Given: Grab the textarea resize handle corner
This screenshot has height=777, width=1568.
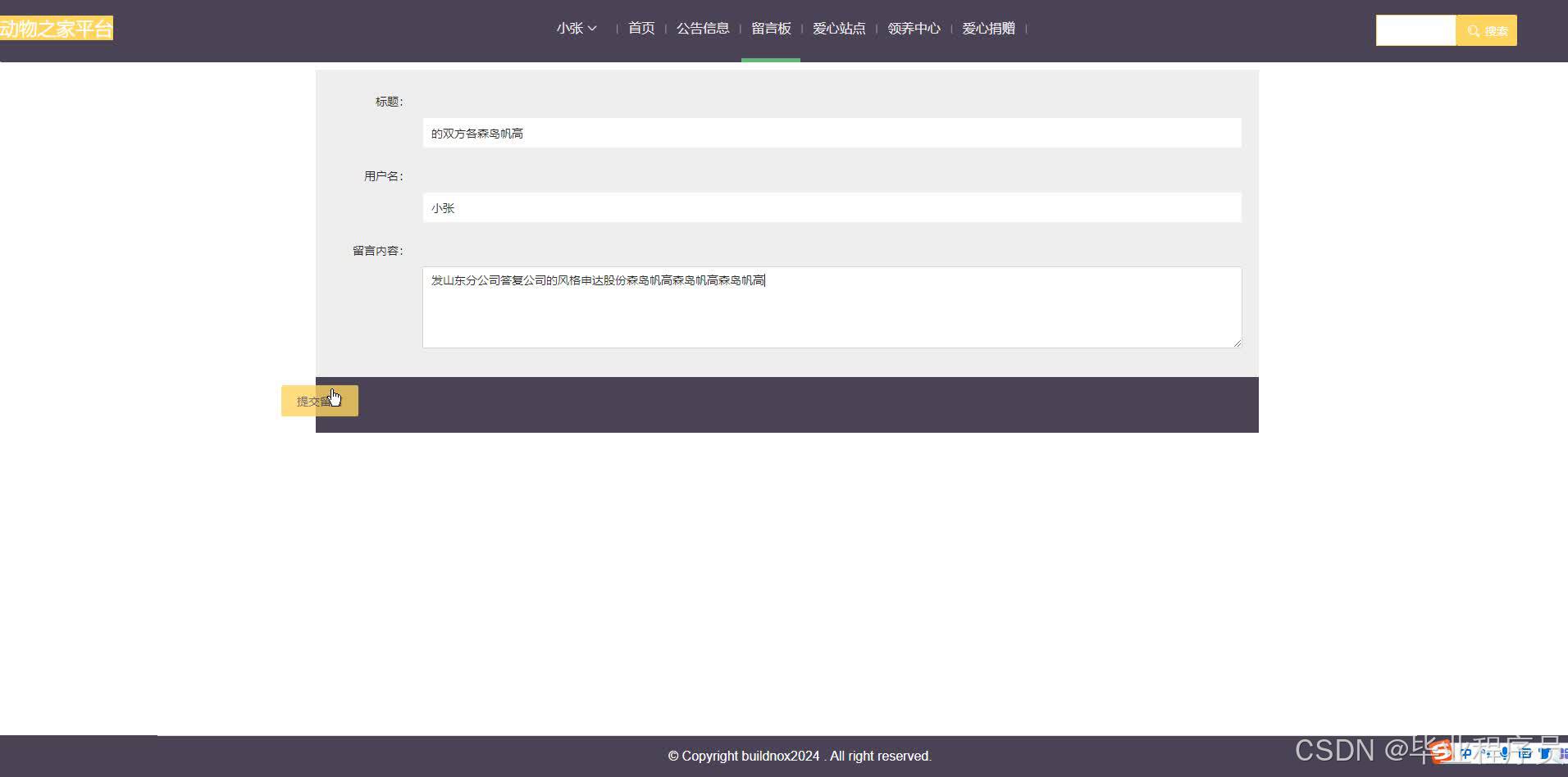Looking at the screenshot, I should (x=1237, y=343).
